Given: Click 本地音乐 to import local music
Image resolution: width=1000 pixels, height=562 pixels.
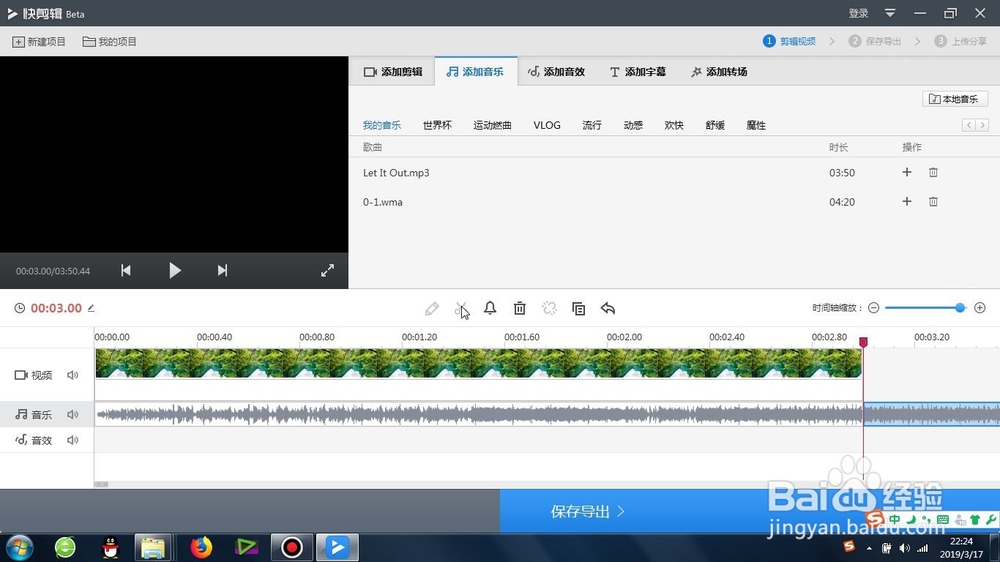Looking at the screenshot, I should pos(955,99).
